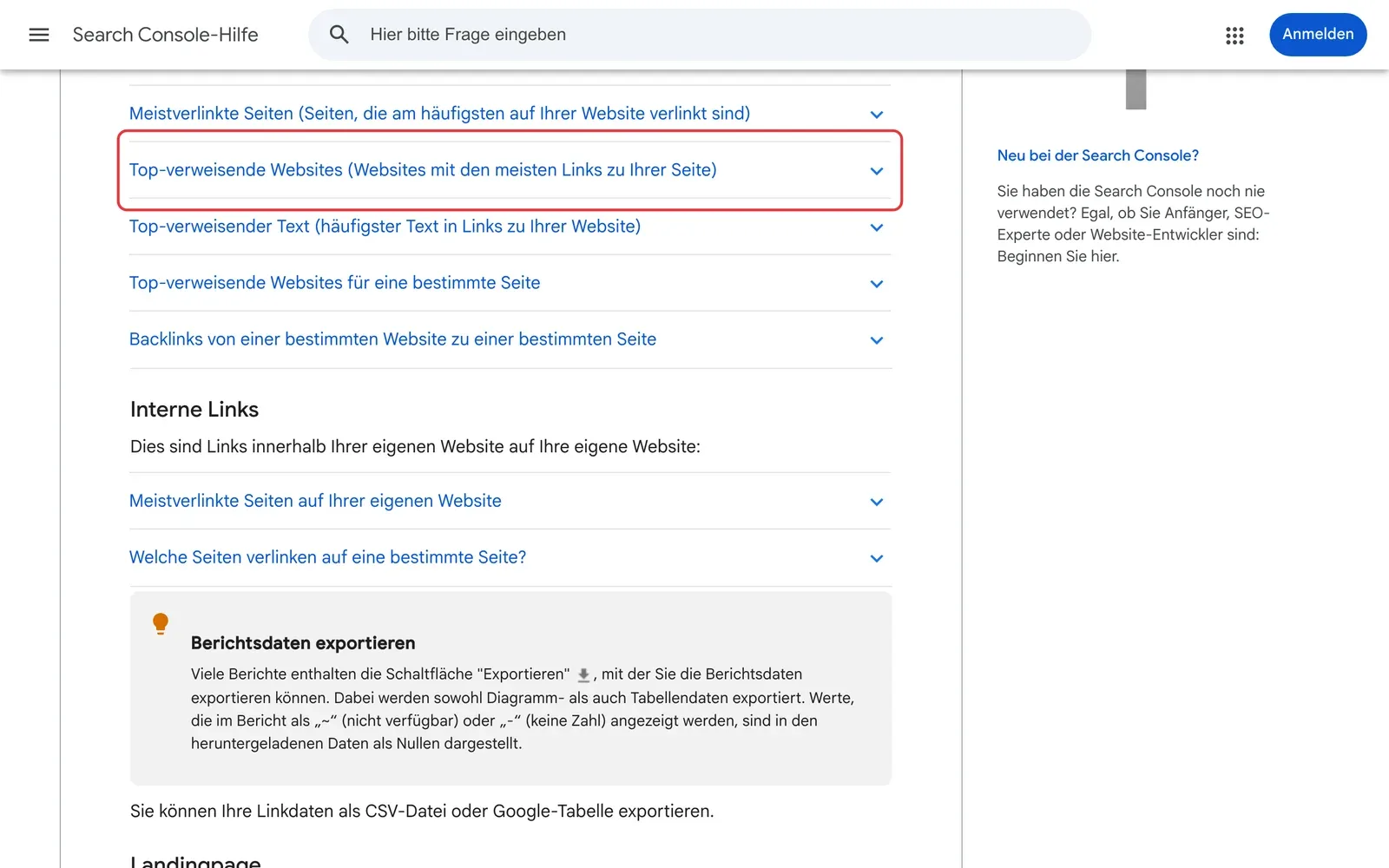Click the 'Berichtsdaten exportieren' heading
Screen dimensions: 1389x868
[303, 643]
